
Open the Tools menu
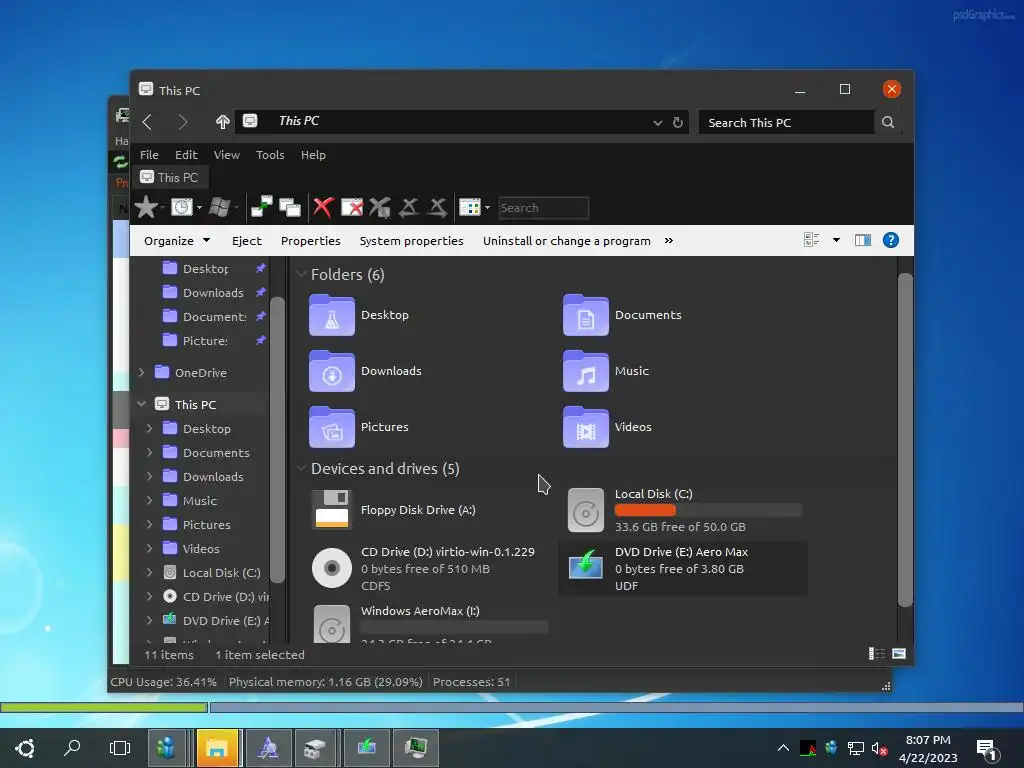point(270,155)
